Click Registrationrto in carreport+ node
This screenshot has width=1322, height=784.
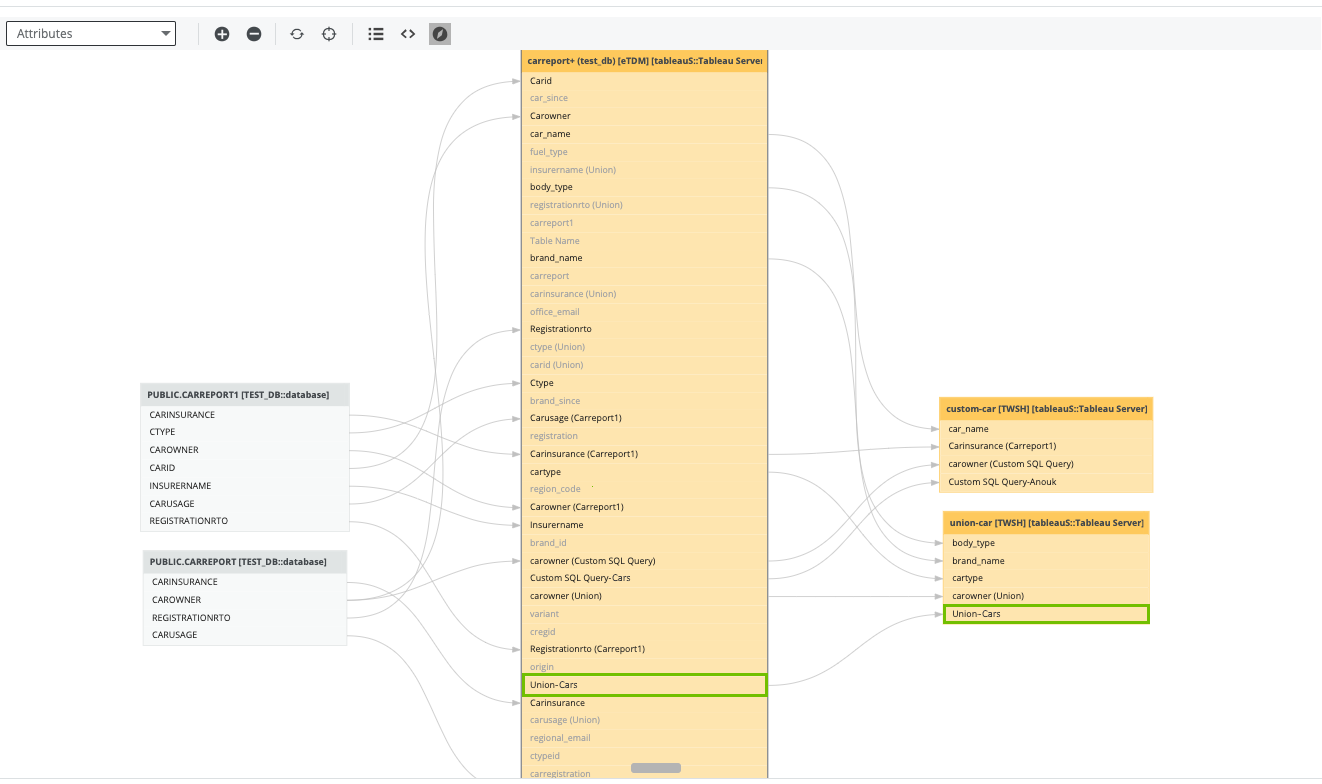[645, 329]
